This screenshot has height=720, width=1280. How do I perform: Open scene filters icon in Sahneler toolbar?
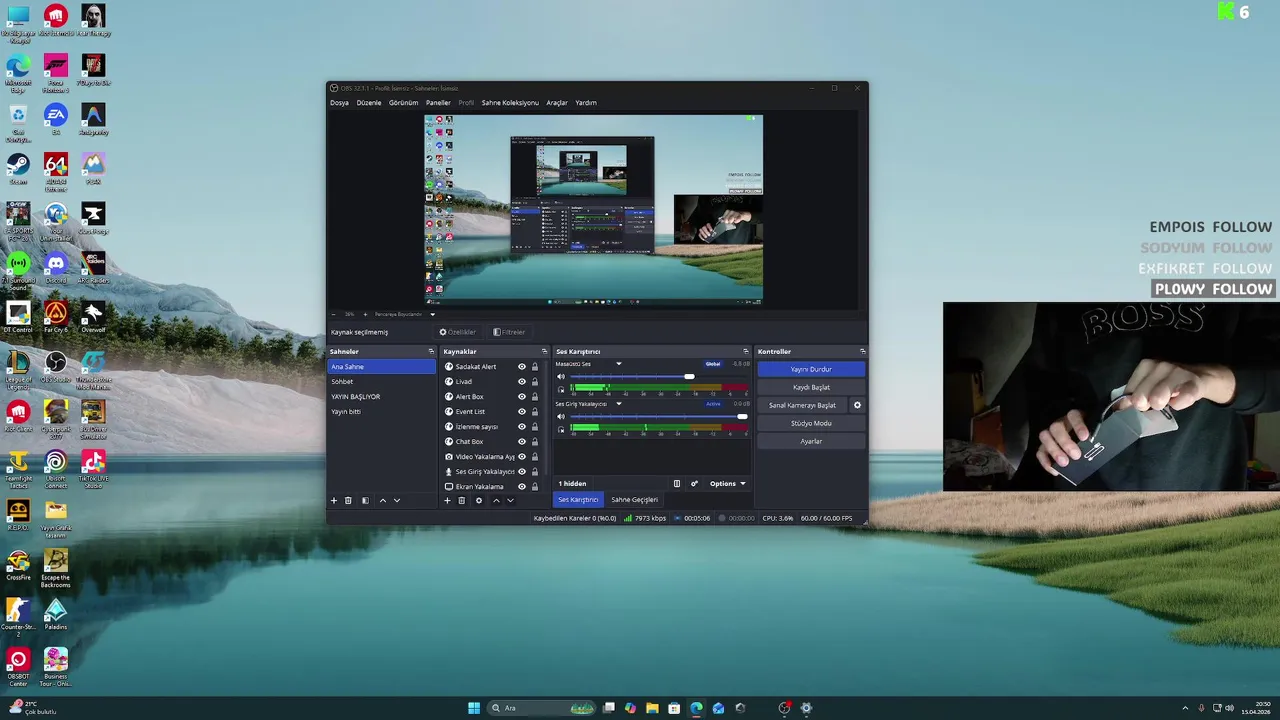[365, 500]
